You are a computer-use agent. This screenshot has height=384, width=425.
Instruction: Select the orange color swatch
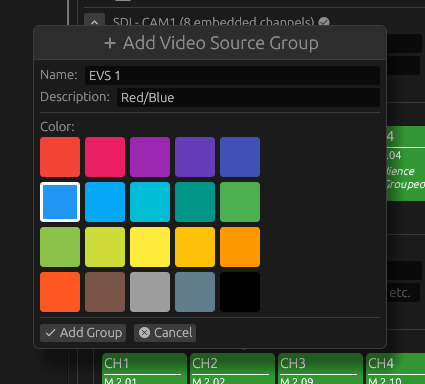coord(240,247)
